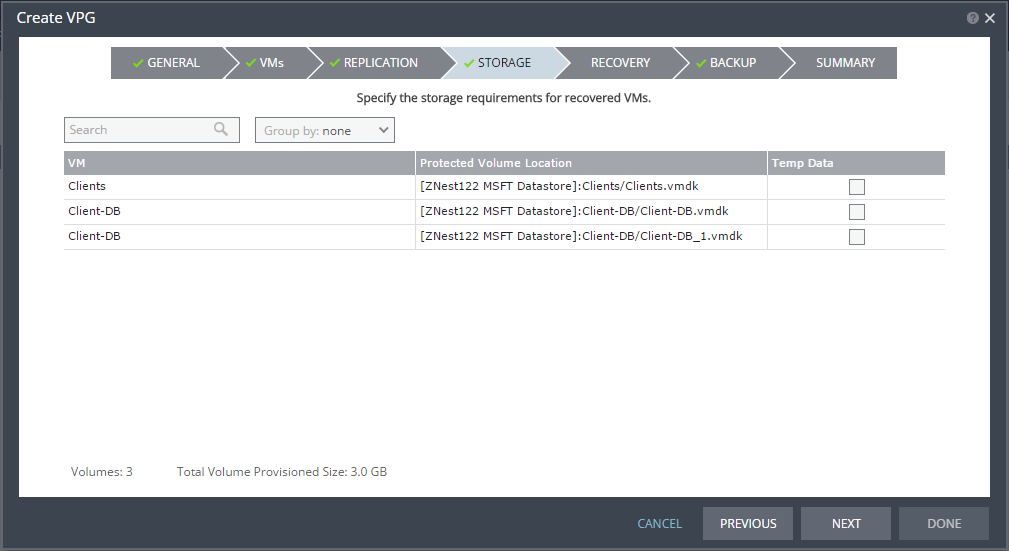Click the DONE button
The image size is (1009, 551).
coord(944,523)
